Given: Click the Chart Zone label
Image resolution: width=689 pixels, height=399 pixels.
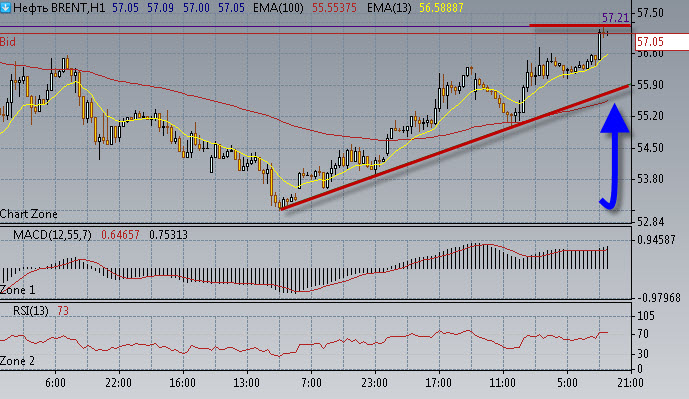Looking at the screenshot, I should [29, 214].
